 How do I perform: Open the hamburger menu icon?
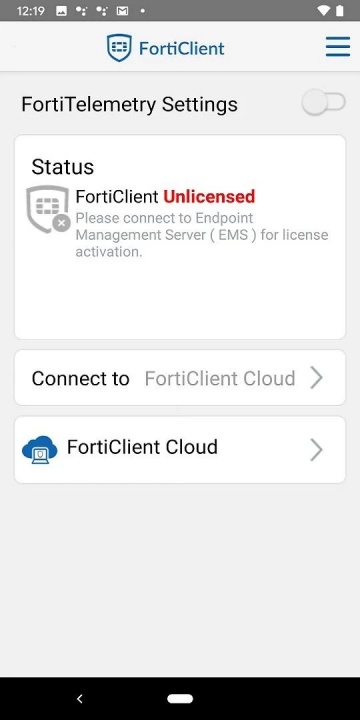tap(338, 47)
